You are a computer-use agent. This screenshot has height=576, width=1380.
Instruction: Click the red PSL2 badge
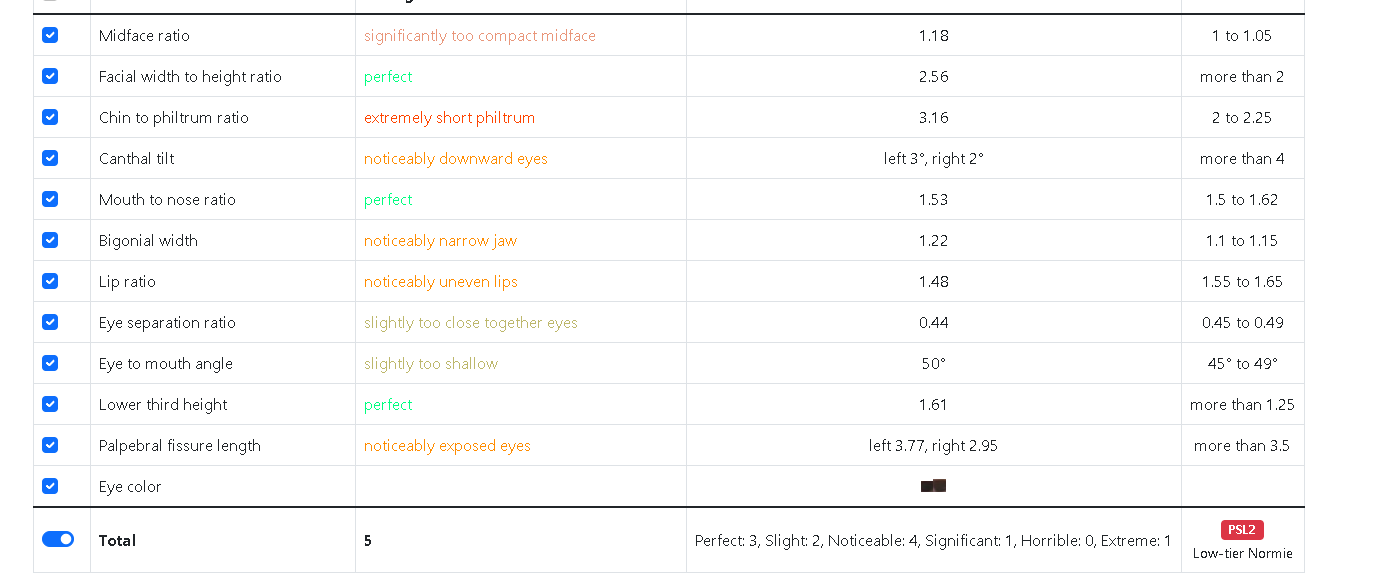[1242, 530]
